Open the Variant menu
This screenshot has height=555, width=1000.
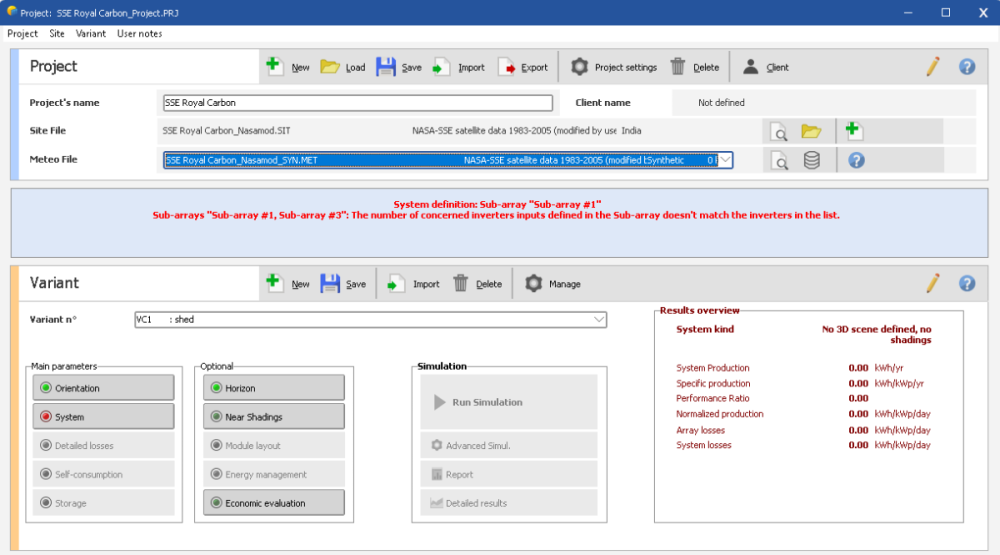coord(91,34)
